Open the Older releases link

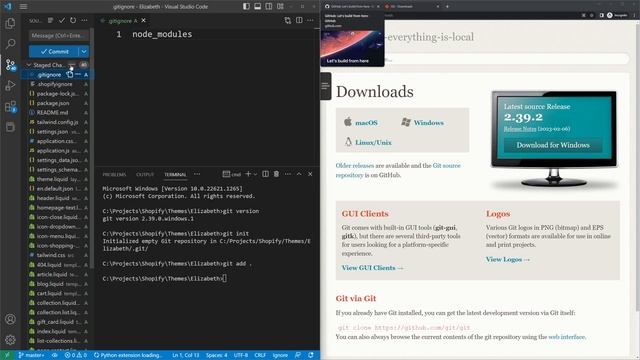pos(355,166)
